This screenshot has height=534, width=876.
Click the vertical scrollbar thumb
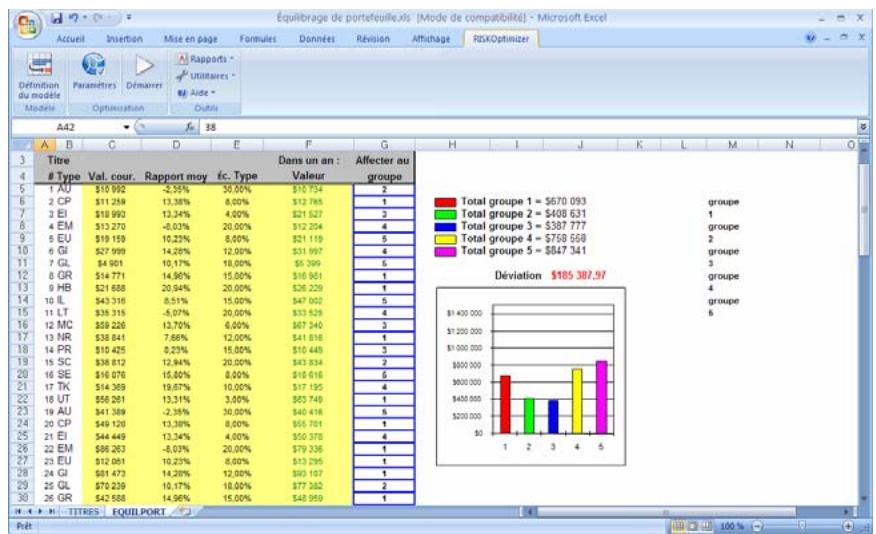[864, 209]
